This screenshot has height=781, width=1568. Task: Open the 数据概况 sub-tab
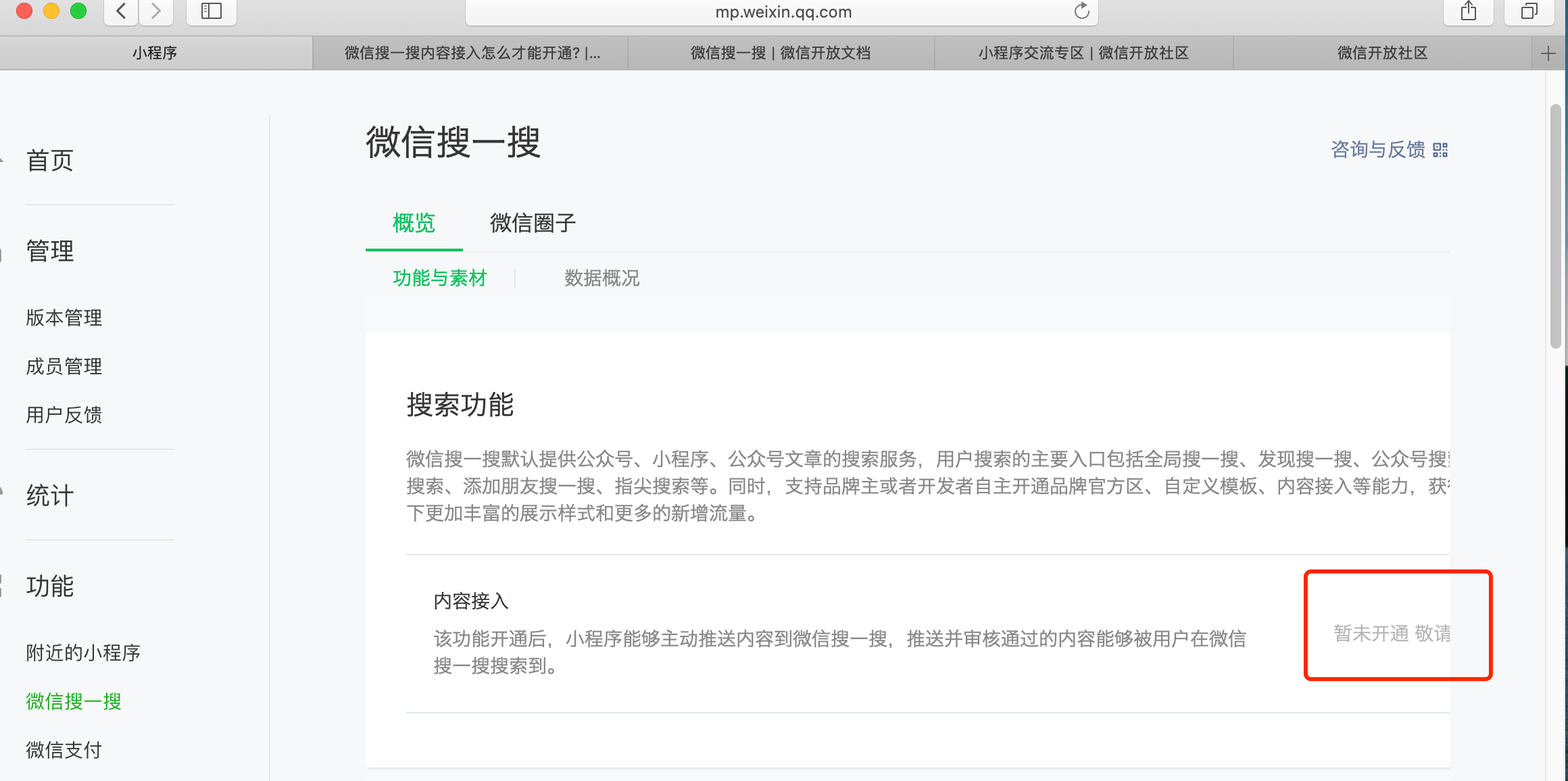tap(602, 278)
